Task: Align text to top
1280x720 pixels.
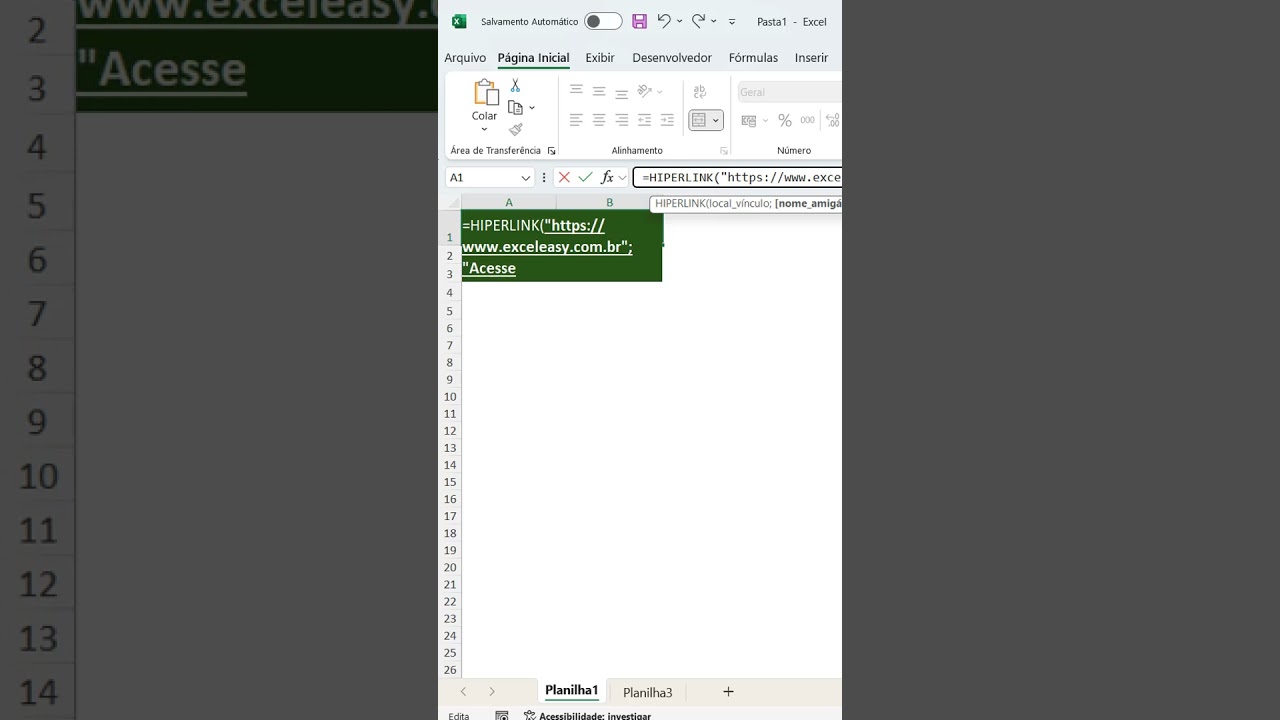Action: point(576,91)
